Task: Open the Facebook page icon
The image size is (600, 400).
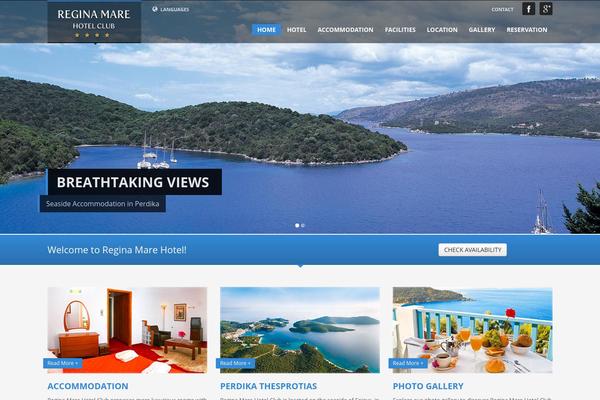Action: pyautogui.click(x=528, y=8)
